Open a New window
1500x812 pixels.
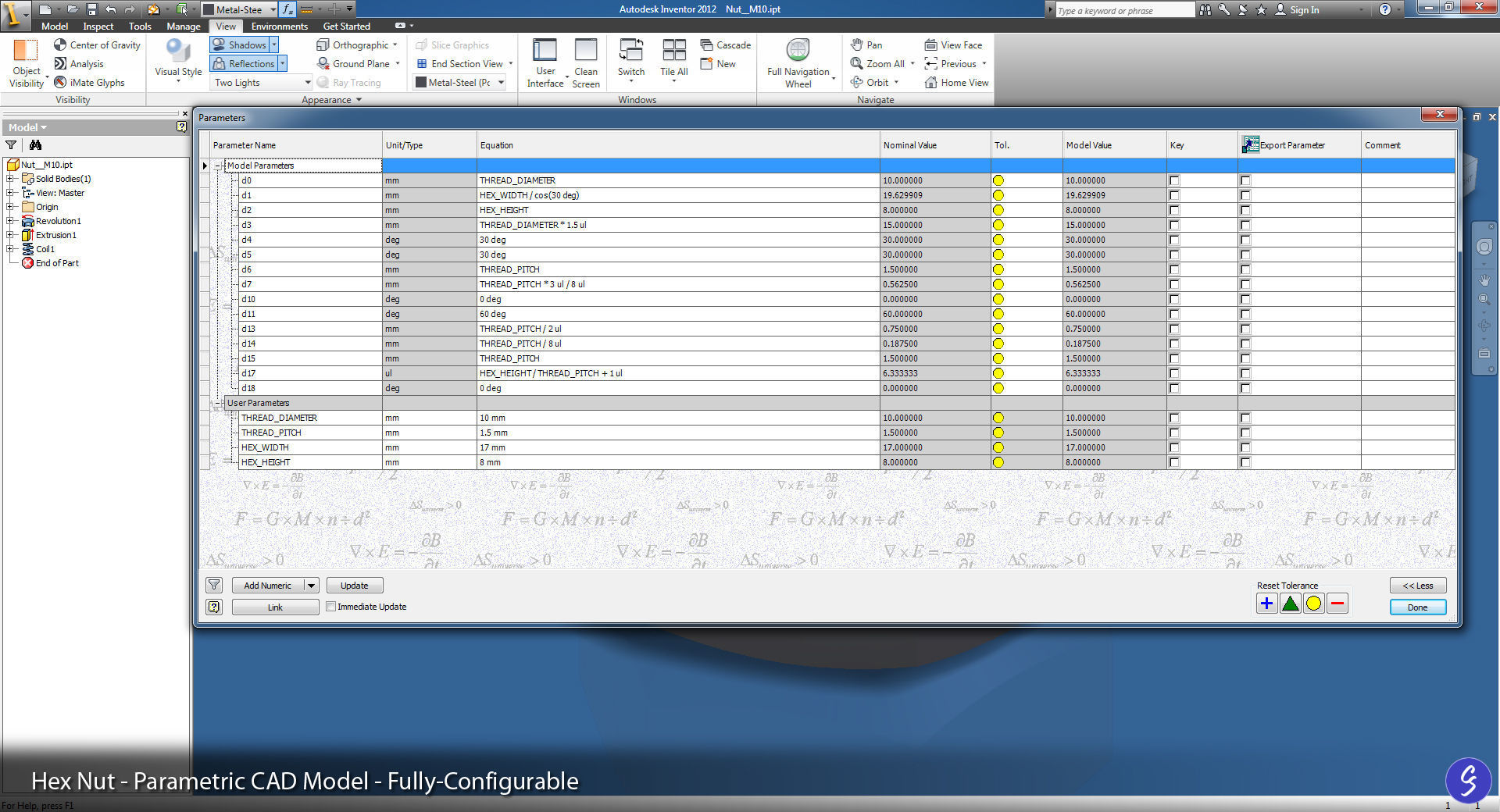coord(718,64)
